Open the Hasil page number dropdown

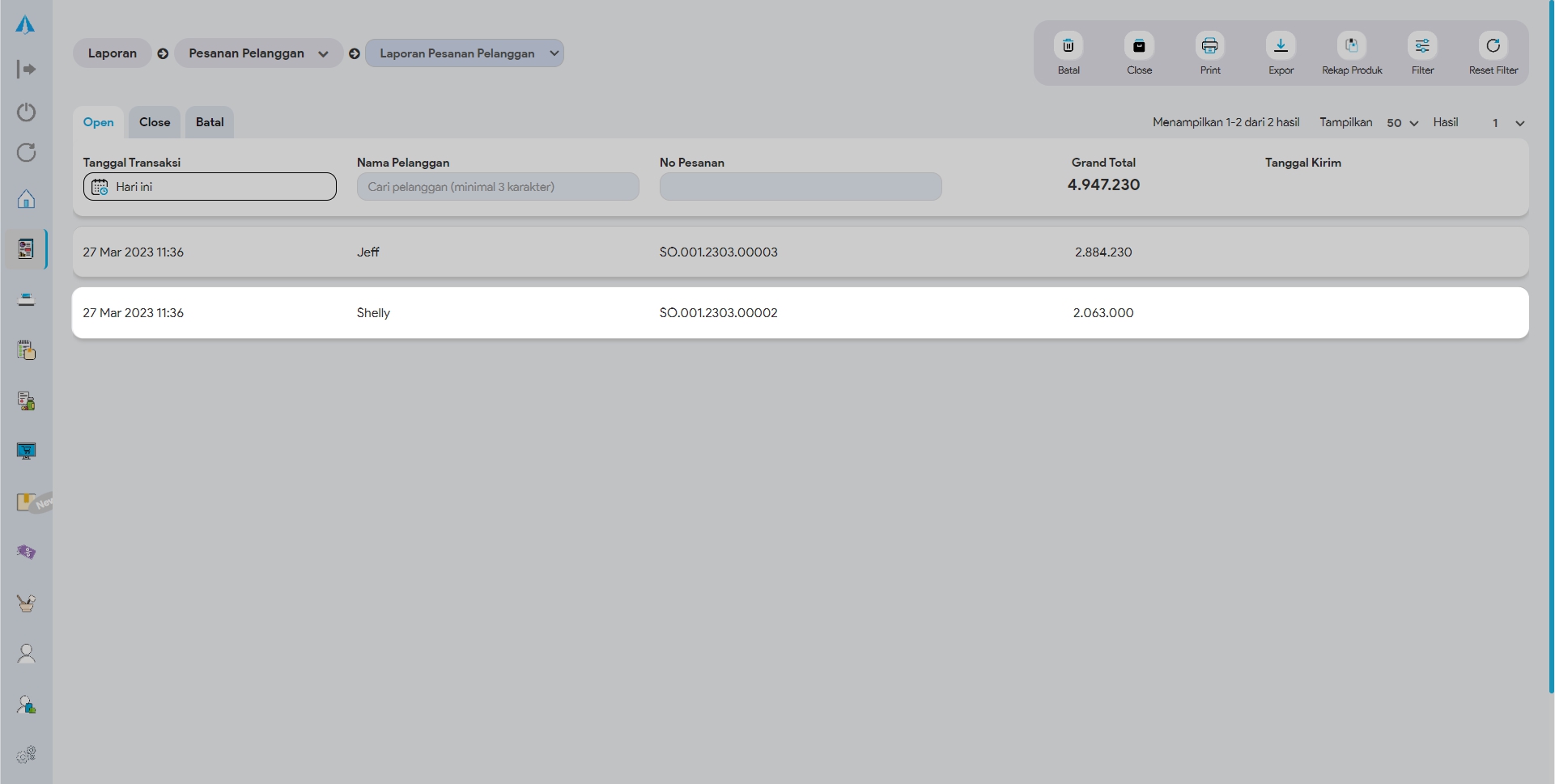click(1508, 123)
